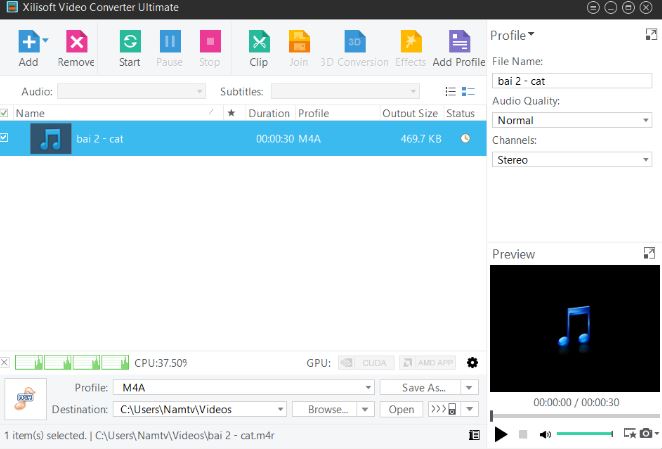662x449 pixels.
Task: Click the 469.7 KB output size cell
Action: pyautogui.click(x=421, y=139)
